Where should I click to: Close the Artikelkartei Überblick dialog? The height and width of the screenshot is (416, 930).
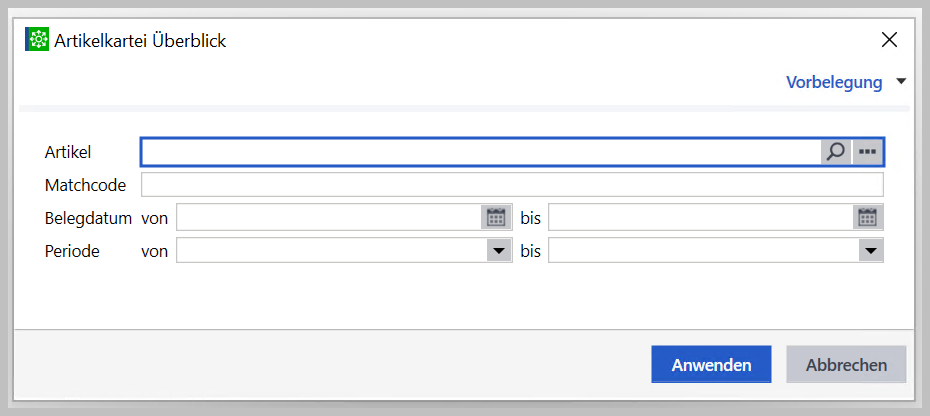click(889, 41)
